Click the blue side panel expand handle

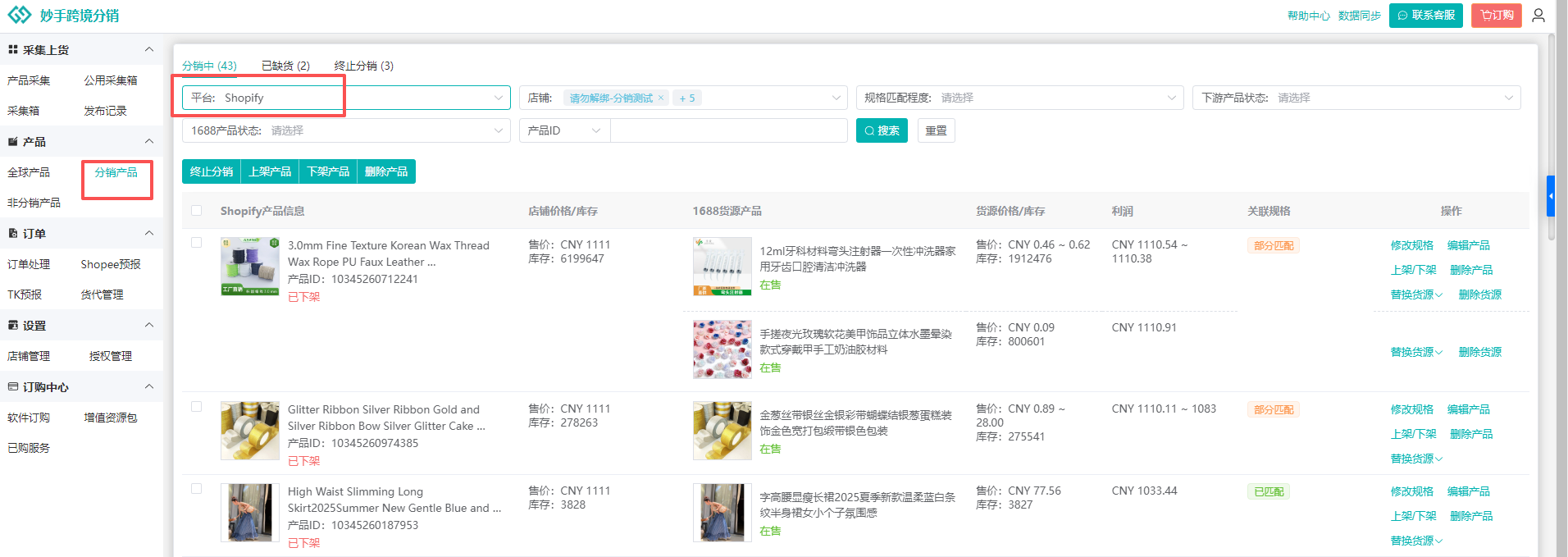pos(1550,196)
